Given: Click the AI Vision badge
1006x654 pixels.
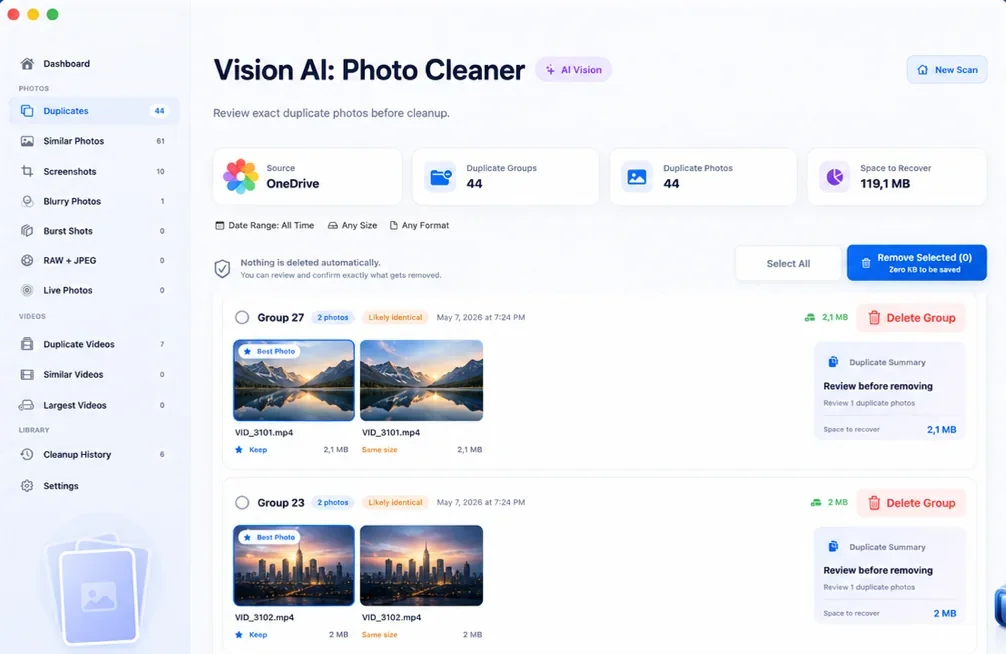Looking at the screenshot, I should point(573,69).
